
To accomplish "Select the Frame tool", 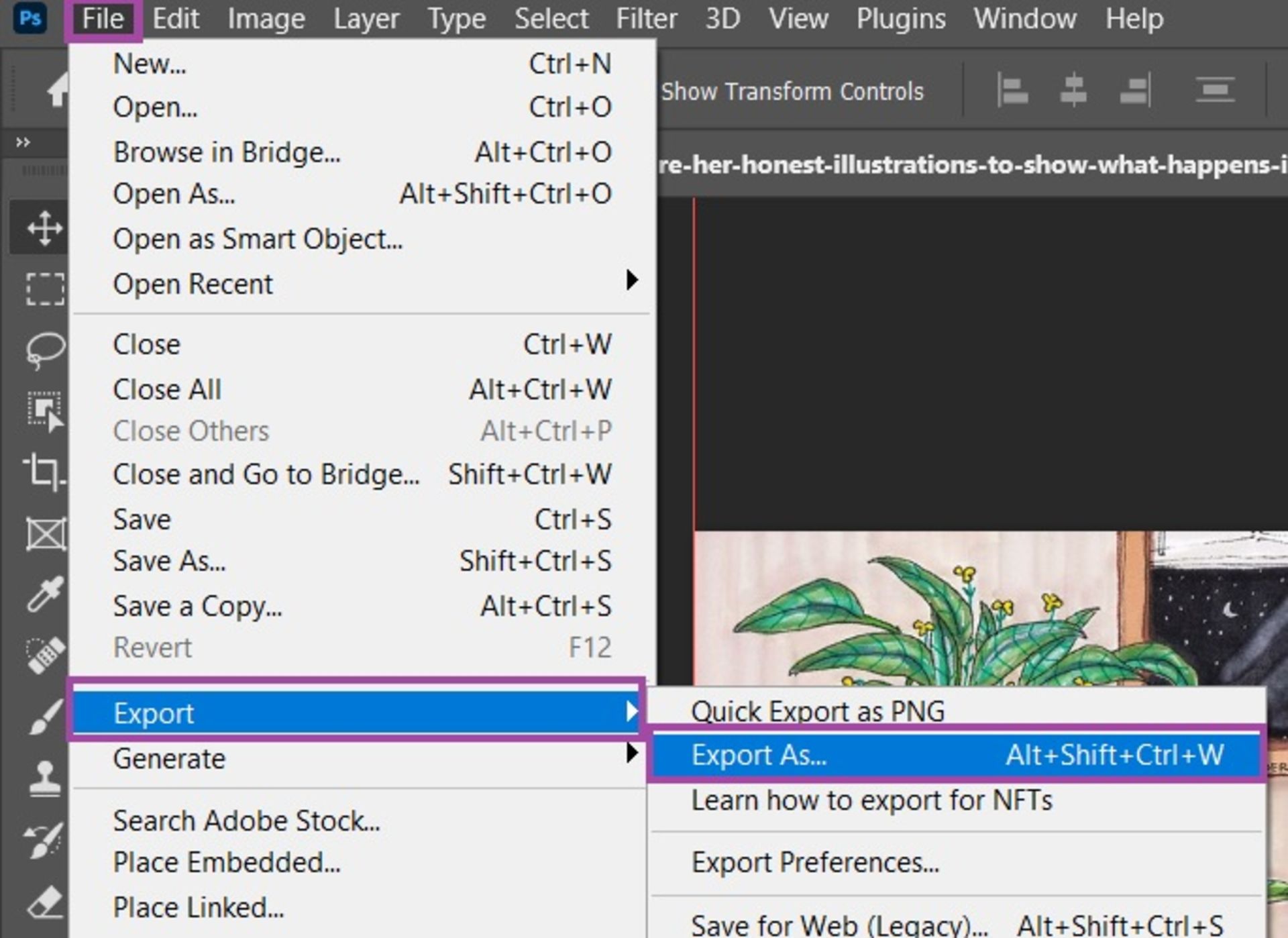I will click(44, 533).
